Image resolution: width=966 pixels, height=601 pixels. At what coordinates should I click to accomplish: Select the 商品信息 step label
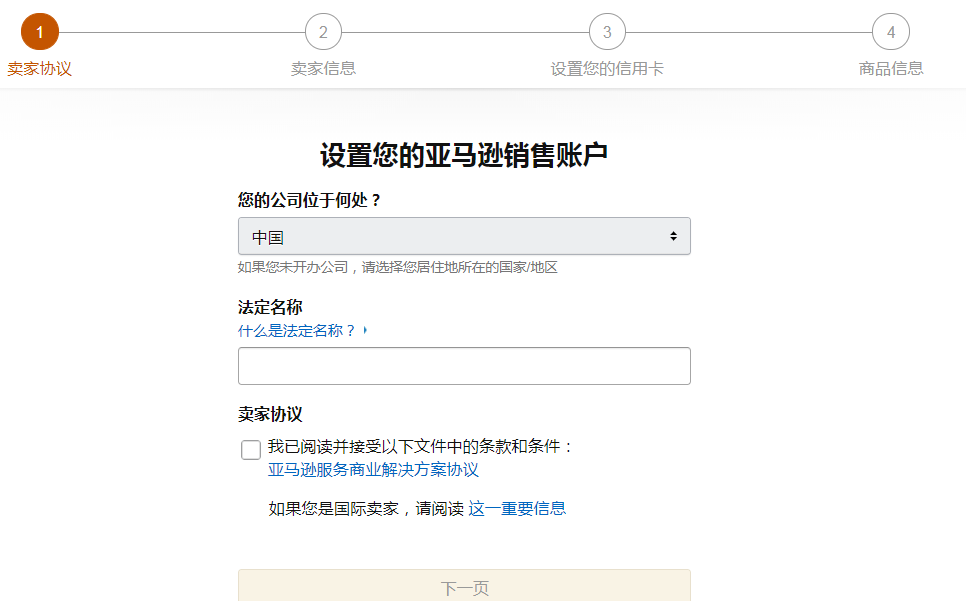[x=891, y=68]
